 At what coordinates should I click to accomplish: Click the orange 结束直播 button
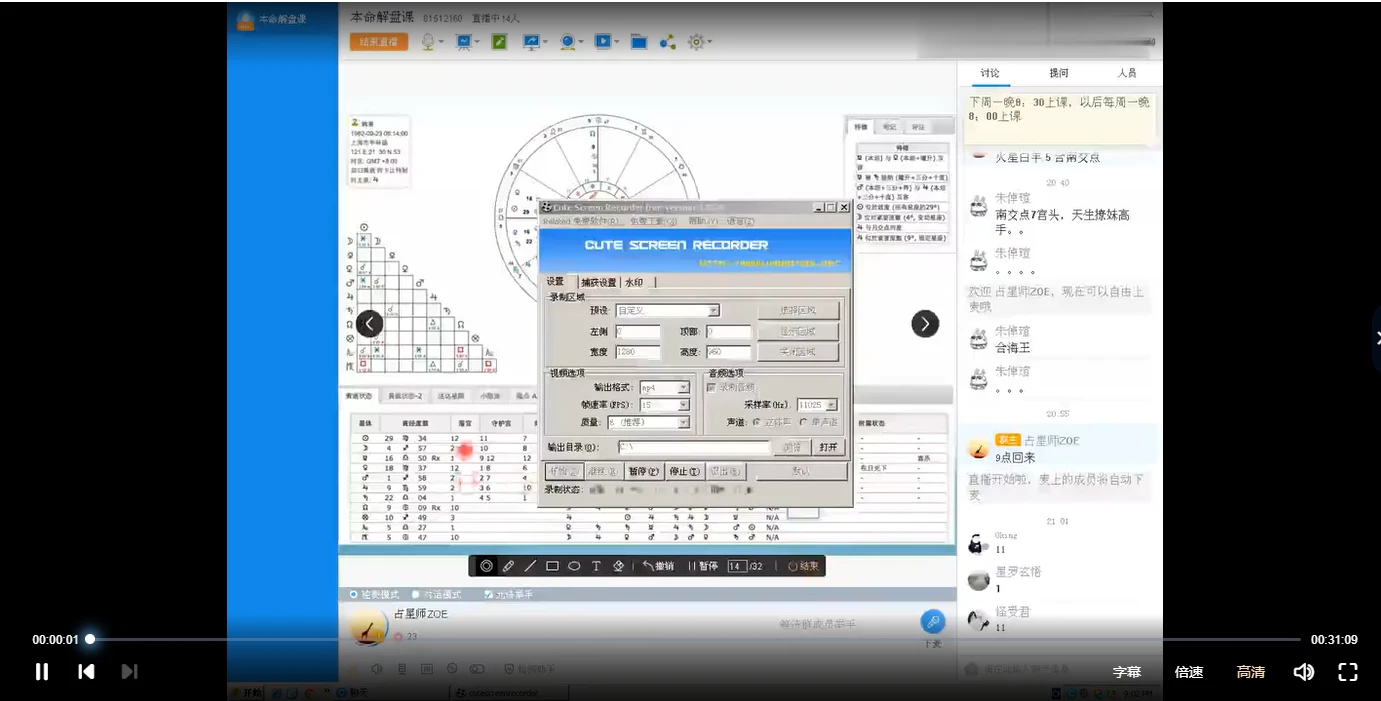[379, 42]
